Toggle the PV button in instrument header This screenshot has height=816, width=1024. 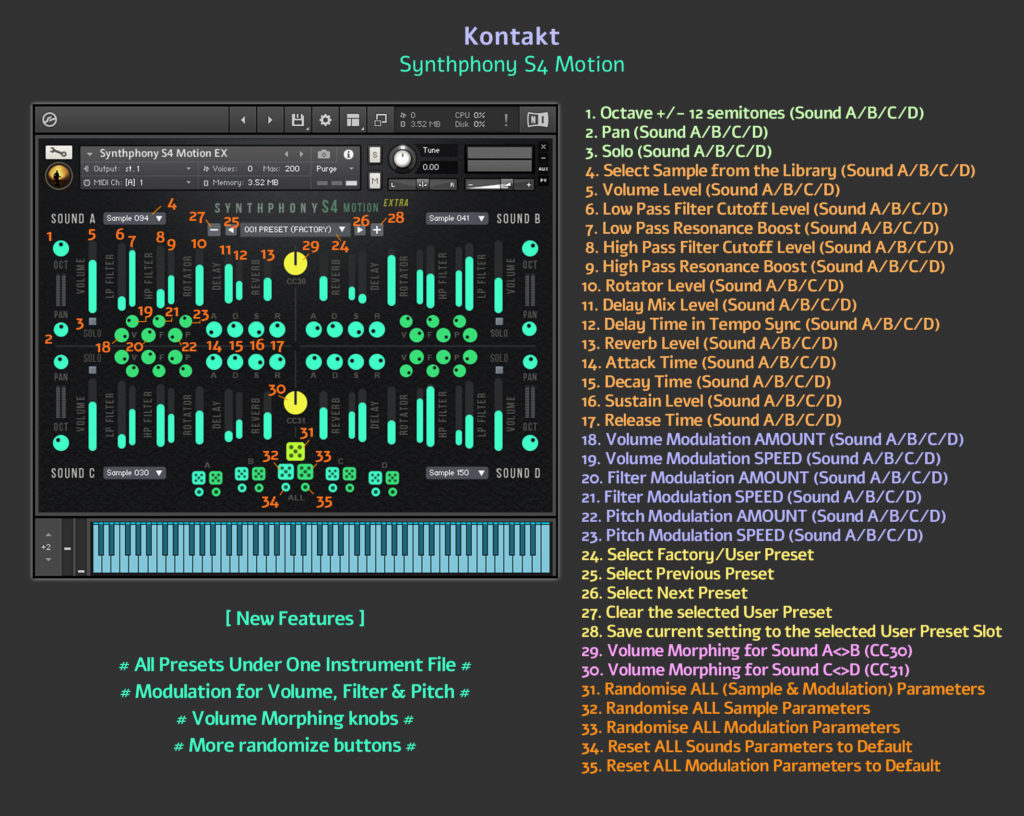543,180
